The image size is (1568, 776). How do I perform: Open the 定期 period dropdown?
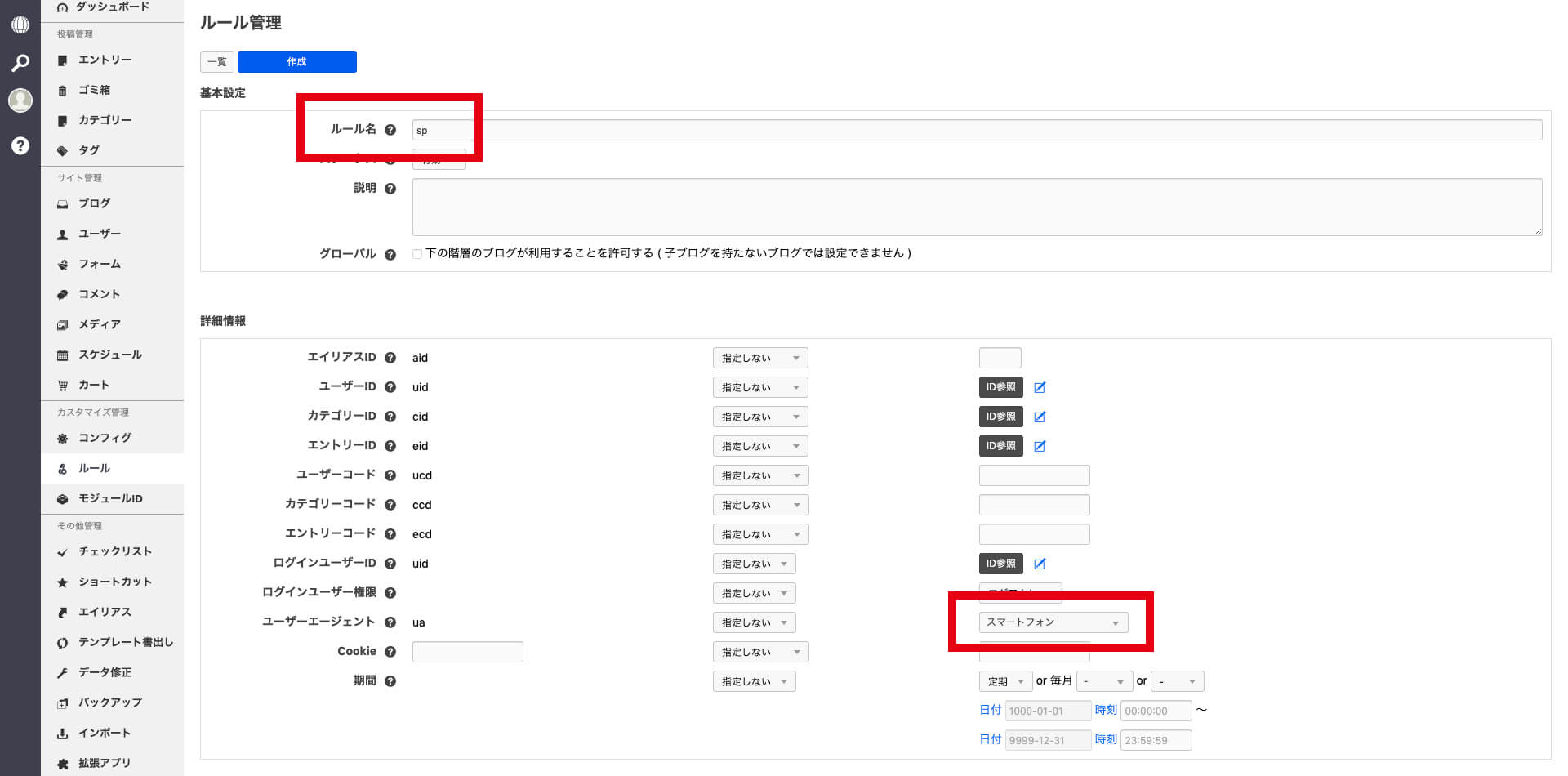point(1005,681)
